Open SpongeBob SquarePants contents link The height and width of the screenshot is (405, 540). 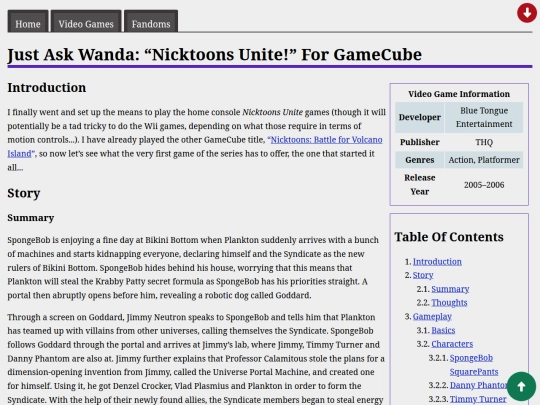coord(474,365)
